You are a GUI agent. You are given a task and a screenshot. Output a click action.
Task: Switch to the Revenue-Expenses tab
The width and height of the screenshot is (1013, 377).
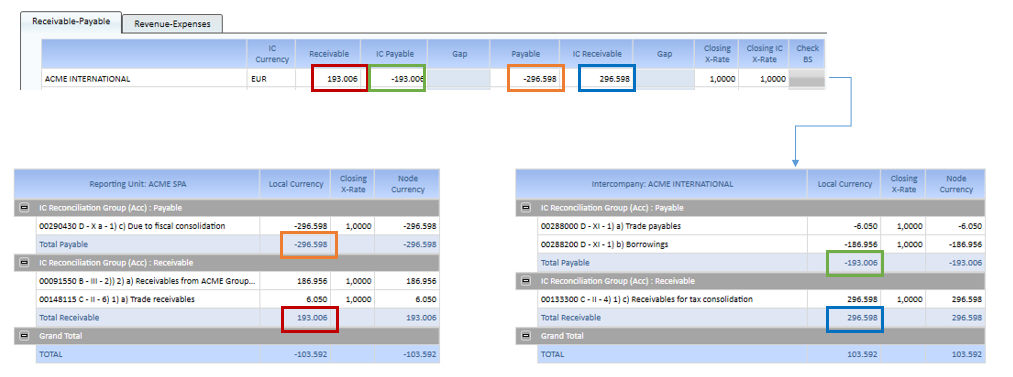(x=172, y=24)
